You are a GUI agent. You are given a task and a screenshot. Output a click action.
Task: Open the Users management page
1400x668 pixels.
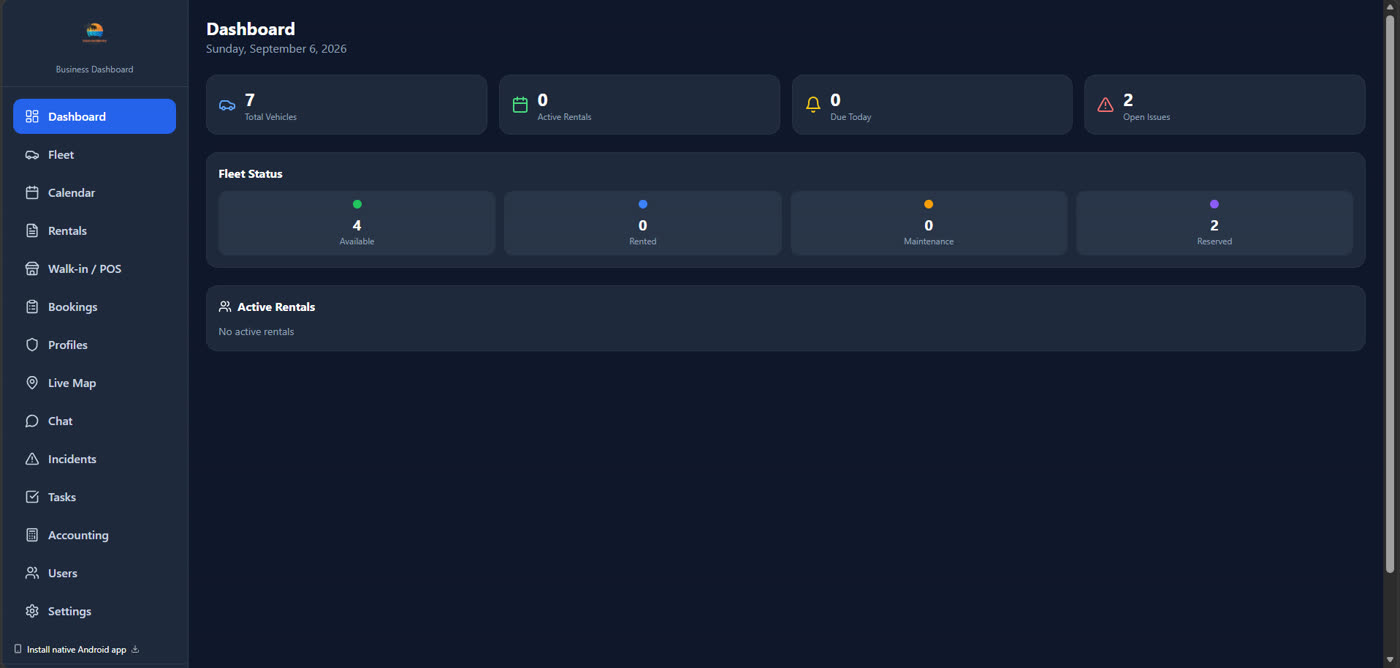point(94,573)
